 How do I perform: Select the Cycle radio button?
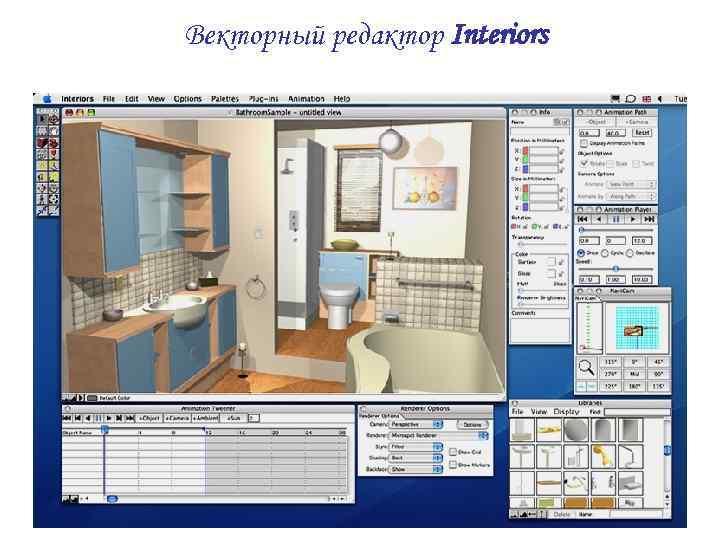(605, 253)
